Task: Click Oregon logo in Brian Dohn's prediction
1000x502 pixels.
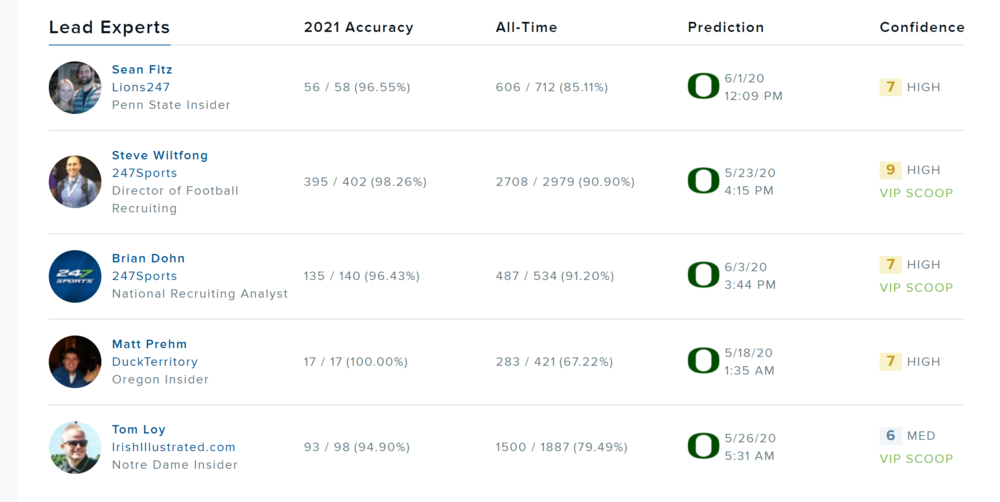Action: pos(703,275)
